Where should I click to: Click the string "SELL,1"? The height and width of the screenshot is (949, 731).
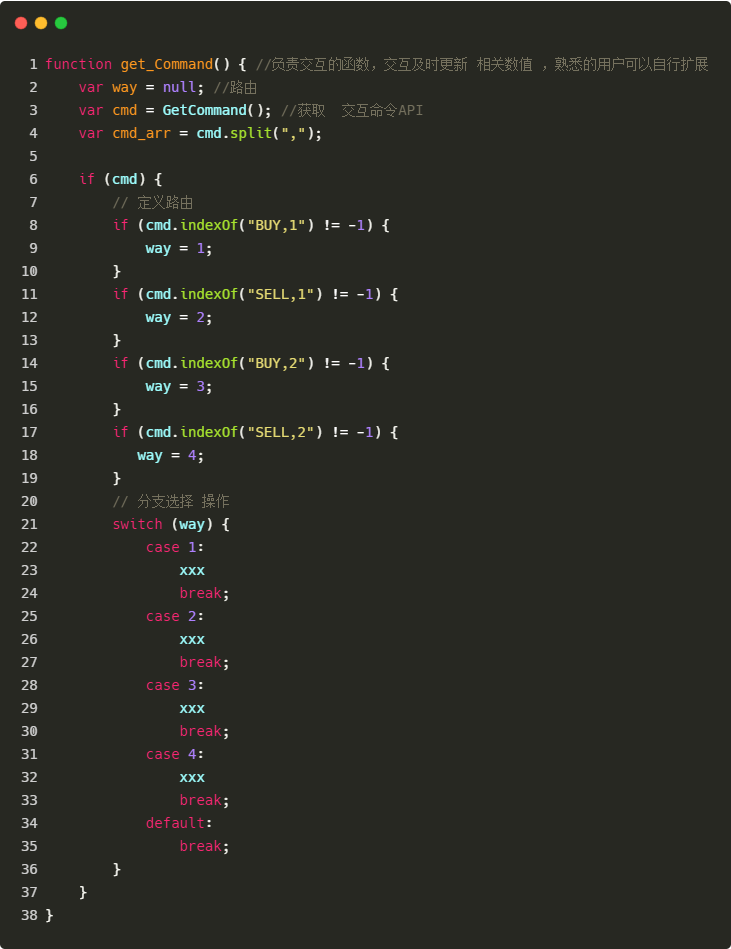(281, 294)
